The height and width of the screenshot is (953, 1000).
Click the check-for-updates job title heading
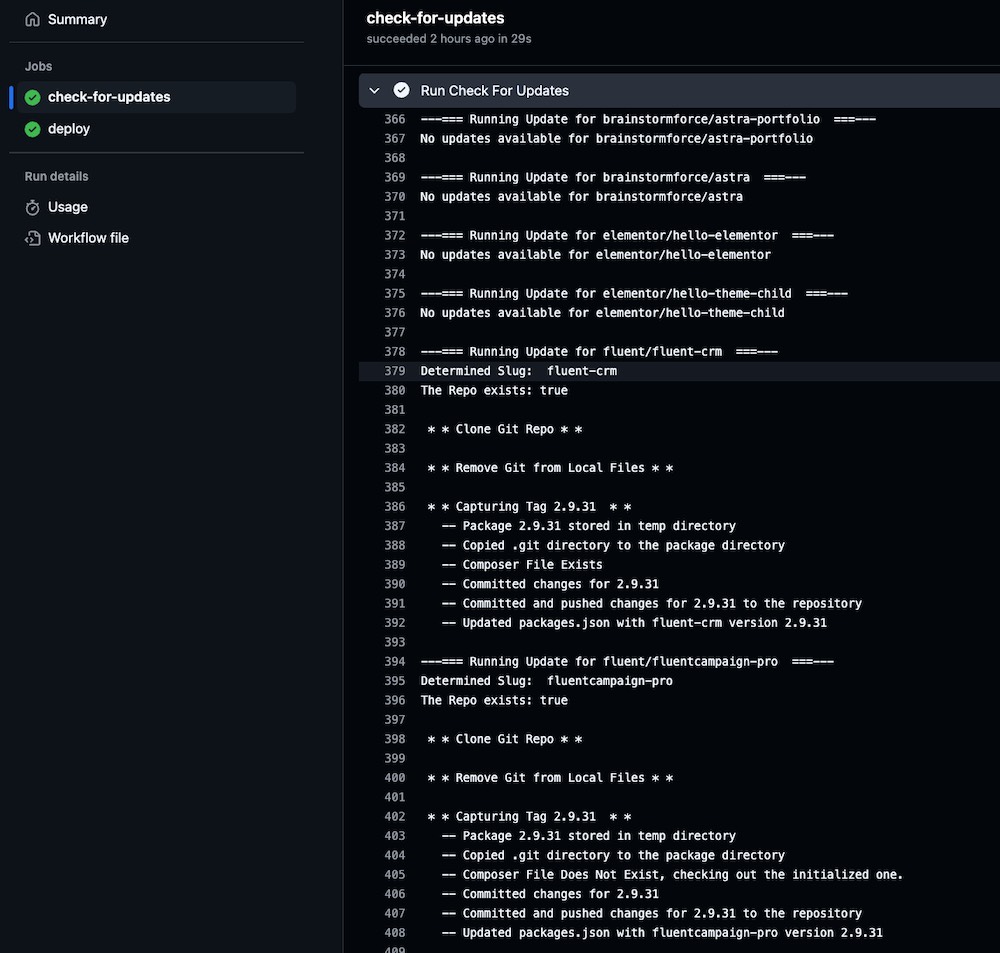click(436, 18)
